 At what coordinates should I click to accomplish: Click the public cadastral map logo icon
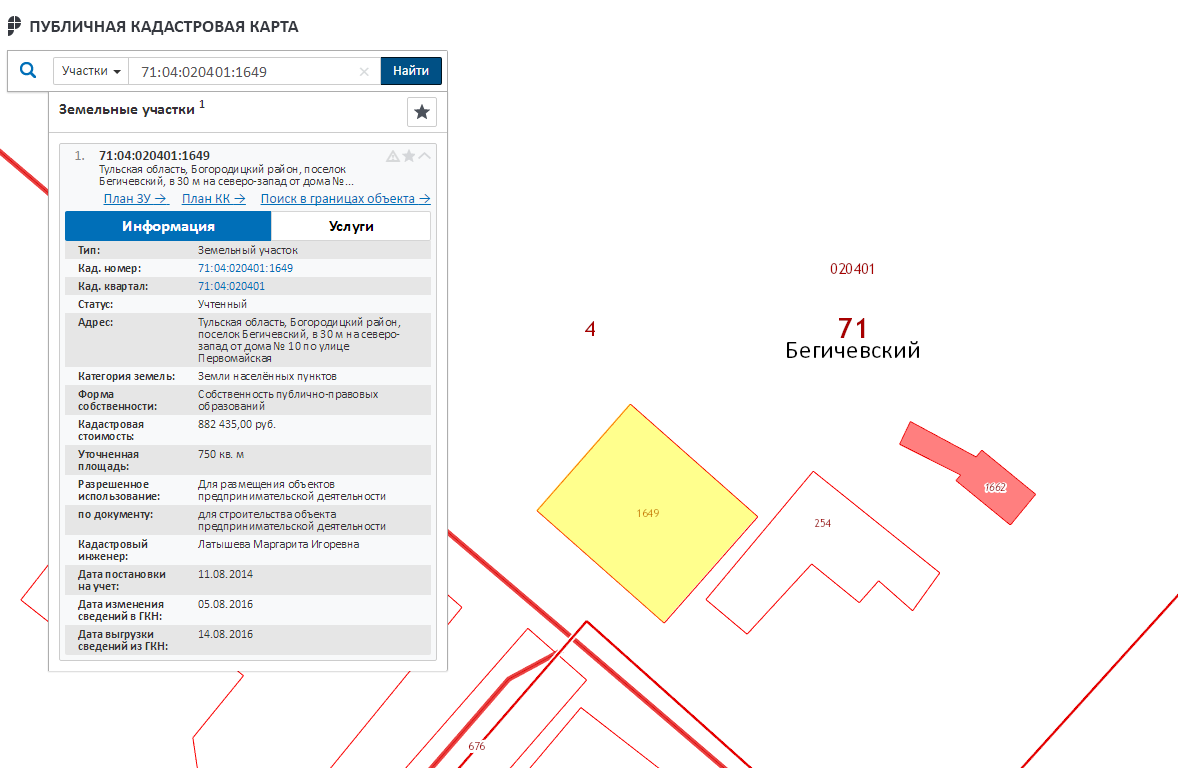point(14,26)
